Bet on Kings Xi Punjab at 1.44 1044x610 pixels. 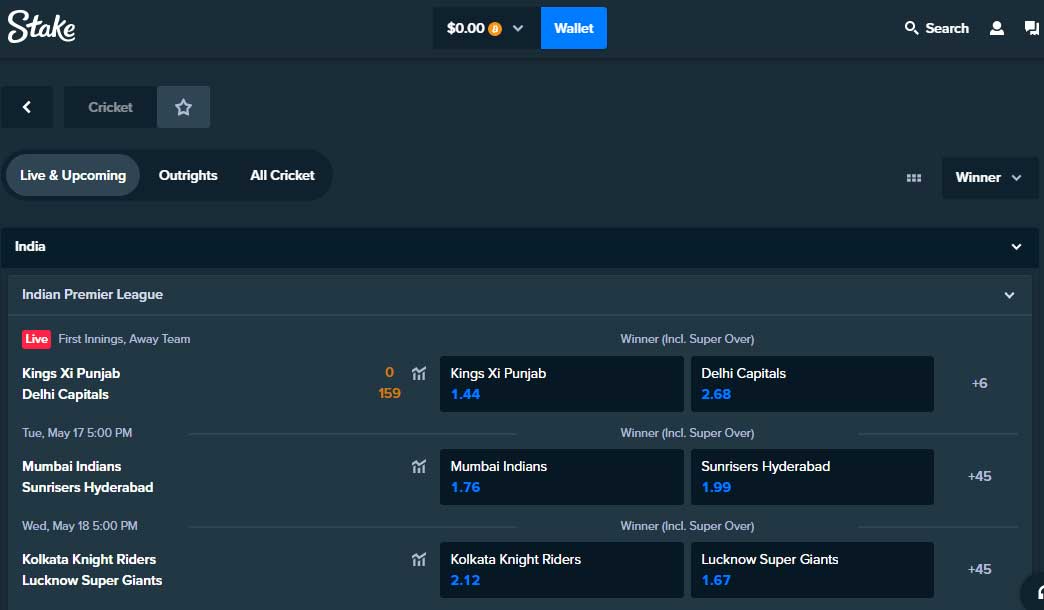point(561,384)
